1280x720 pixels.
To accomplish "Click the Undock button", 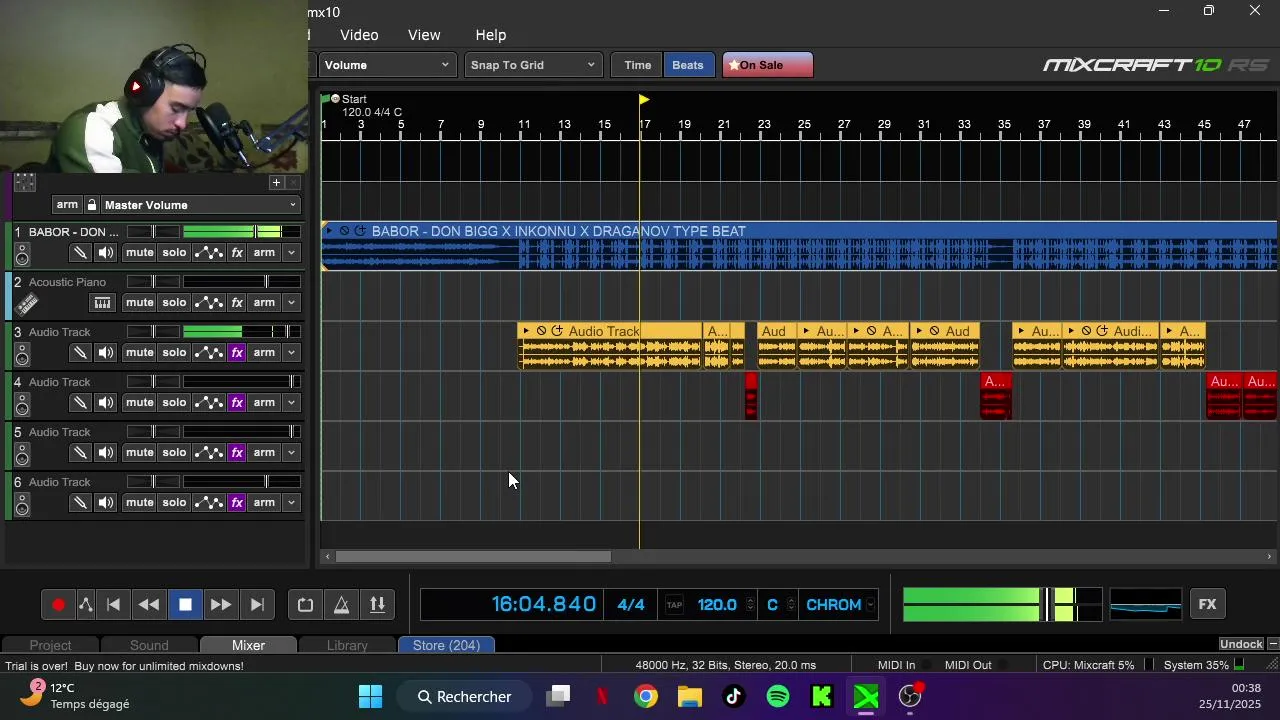I will [x=1241, y=644].
